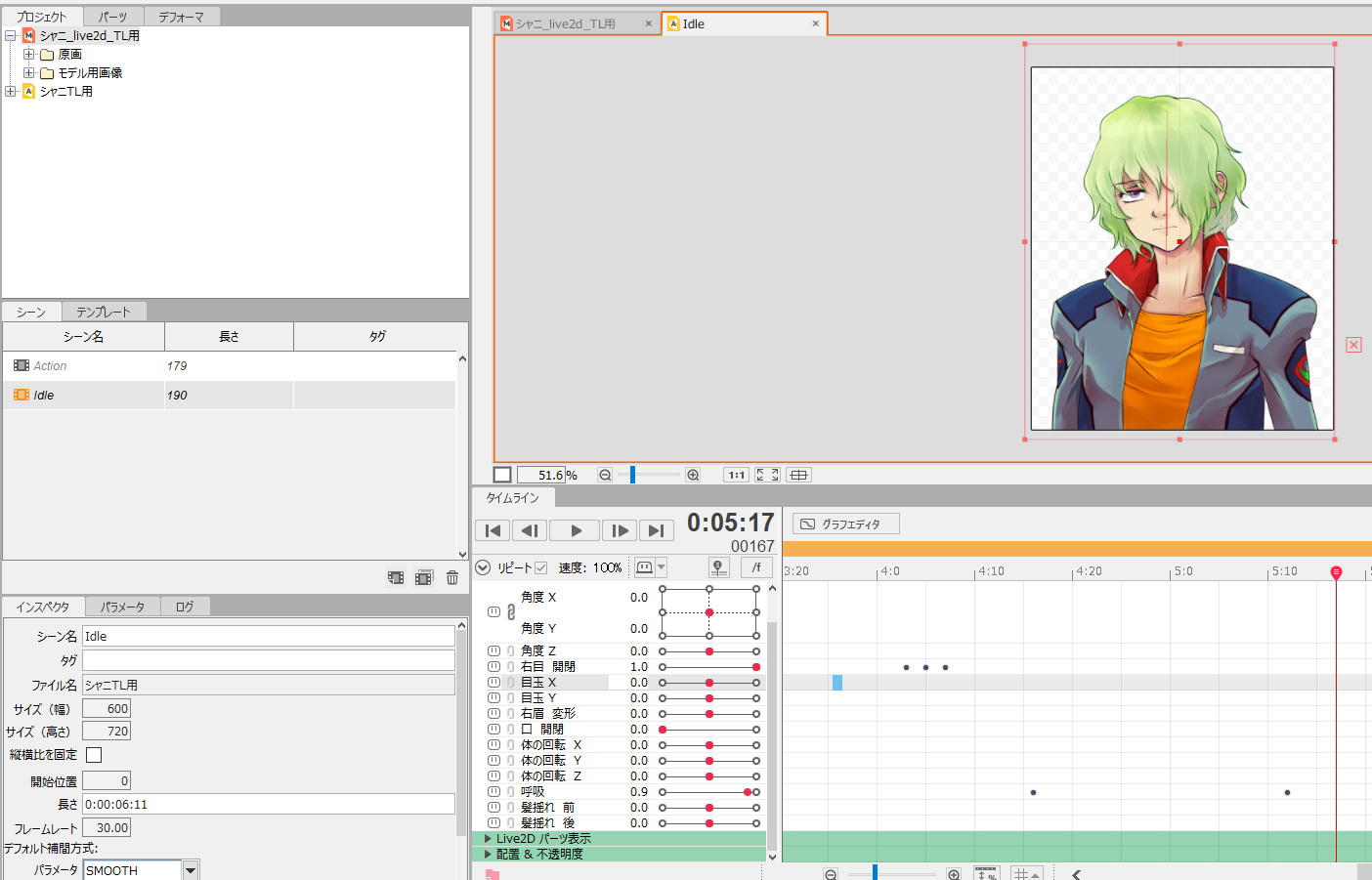
Task: Select the Action scene row
Action: 230,365
